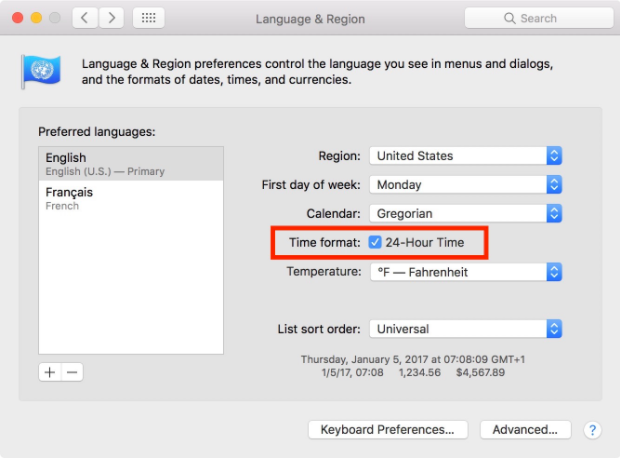
Task: Open help with the question mark button
Action: pos(592,430)
